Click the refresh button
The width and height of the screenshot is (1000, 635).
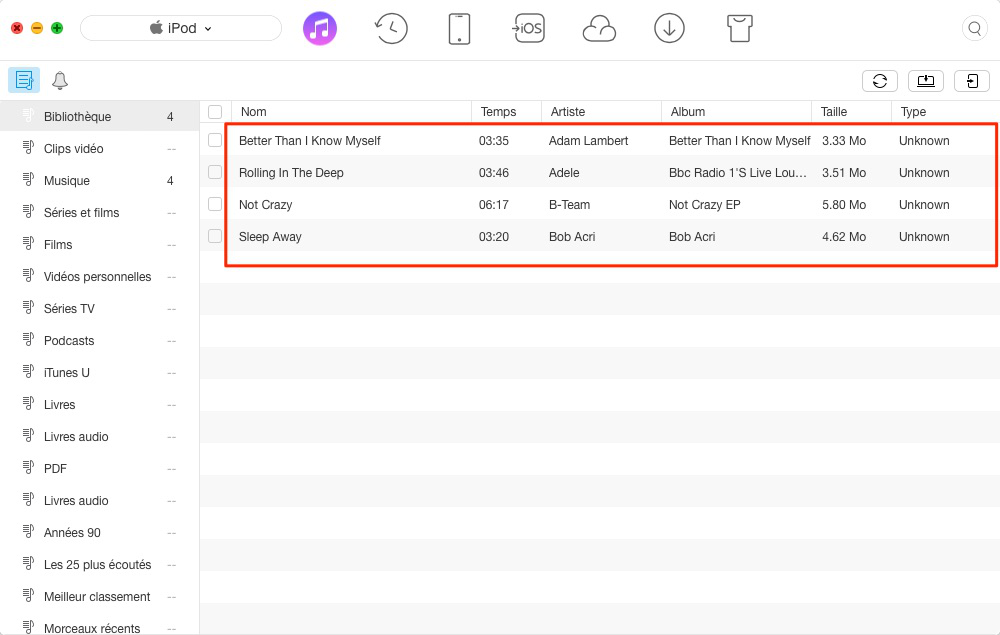(x=880, y=81)
